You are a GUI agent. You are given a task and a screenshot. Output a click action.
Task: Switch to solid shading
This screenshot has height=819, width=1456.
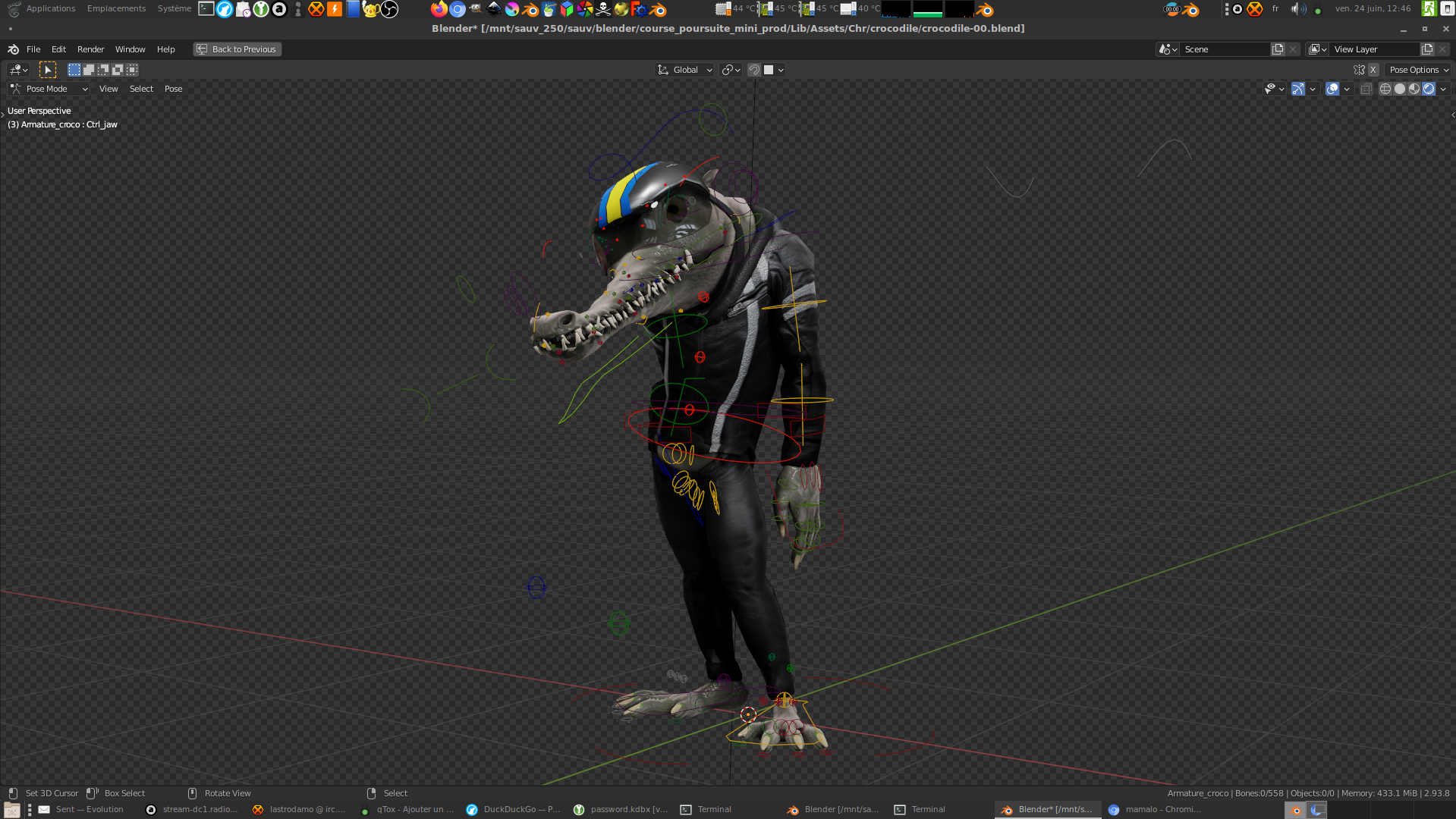tap(1400, 89)
